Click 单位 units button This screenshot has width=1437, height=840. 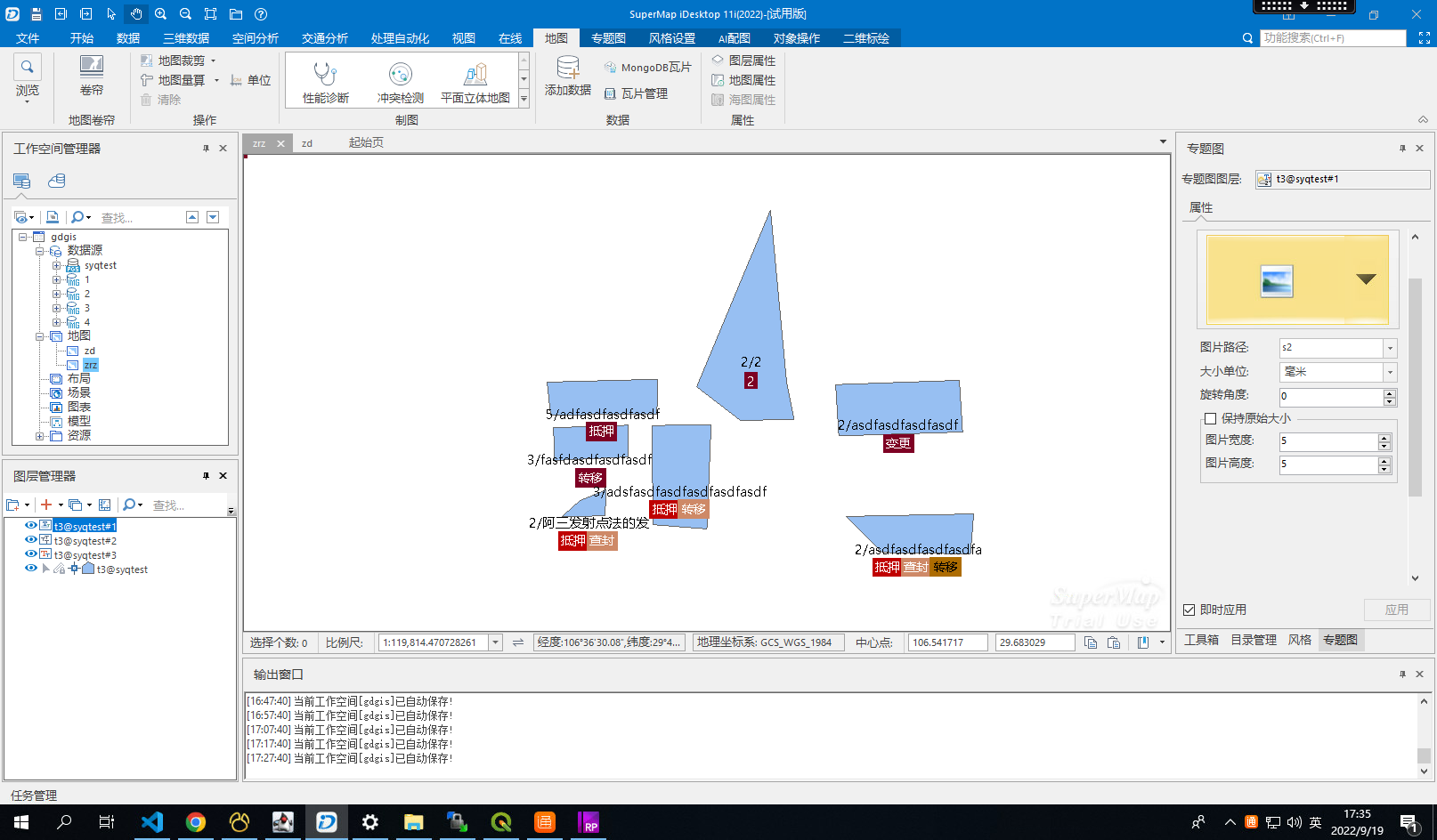click(x=250, y=80)
